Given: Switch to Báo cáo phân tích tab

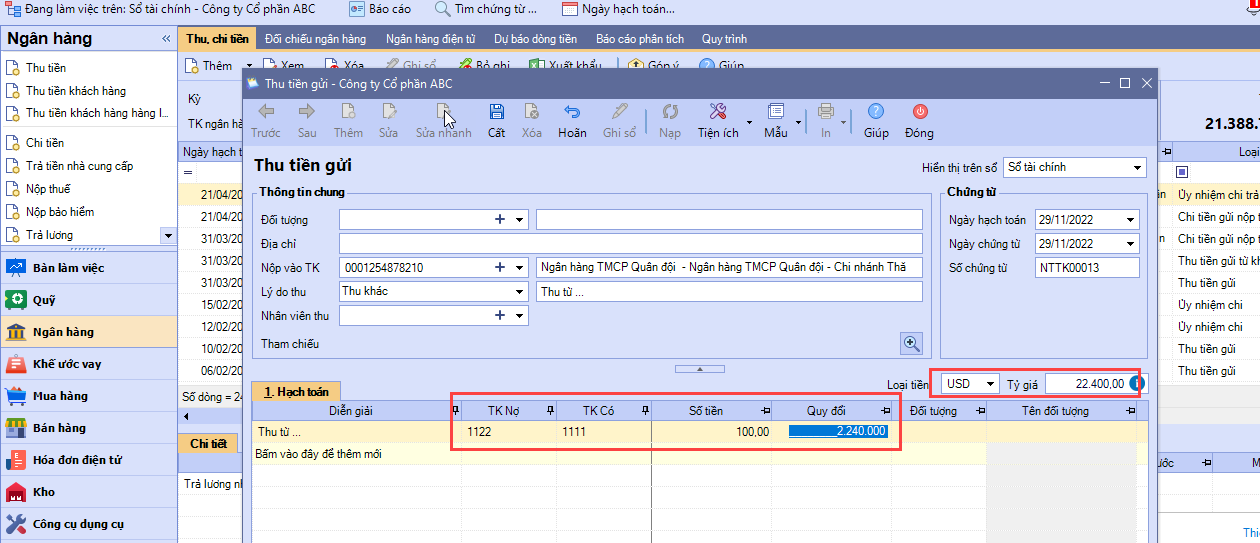Looking at the screenshot, I should tap(640, 39).
